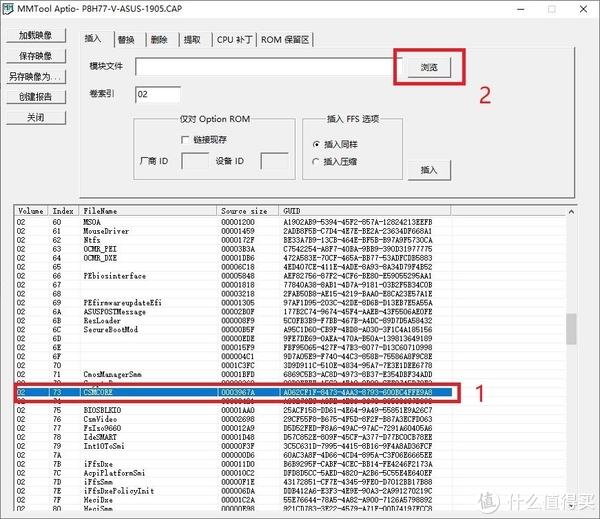600x519 pixels.
Task: Select the FEfirmwareupdateEfi module row
Action: (x=233, y=303)
